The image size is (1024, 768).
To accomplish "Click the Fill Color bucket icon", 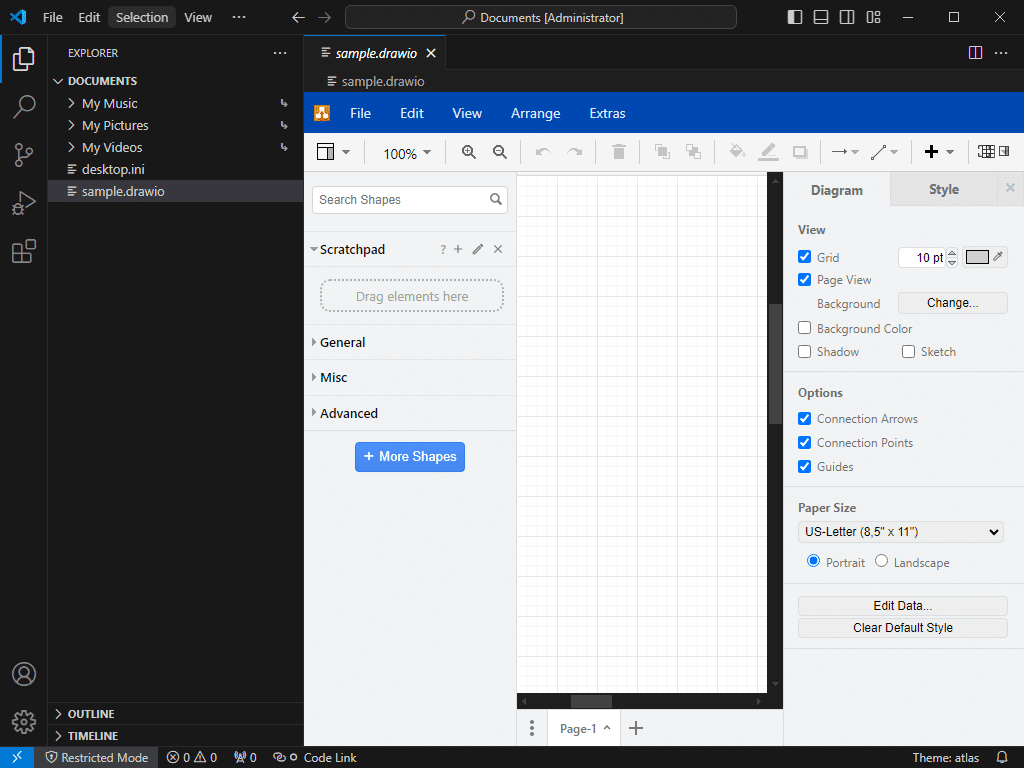I will 737,152.
